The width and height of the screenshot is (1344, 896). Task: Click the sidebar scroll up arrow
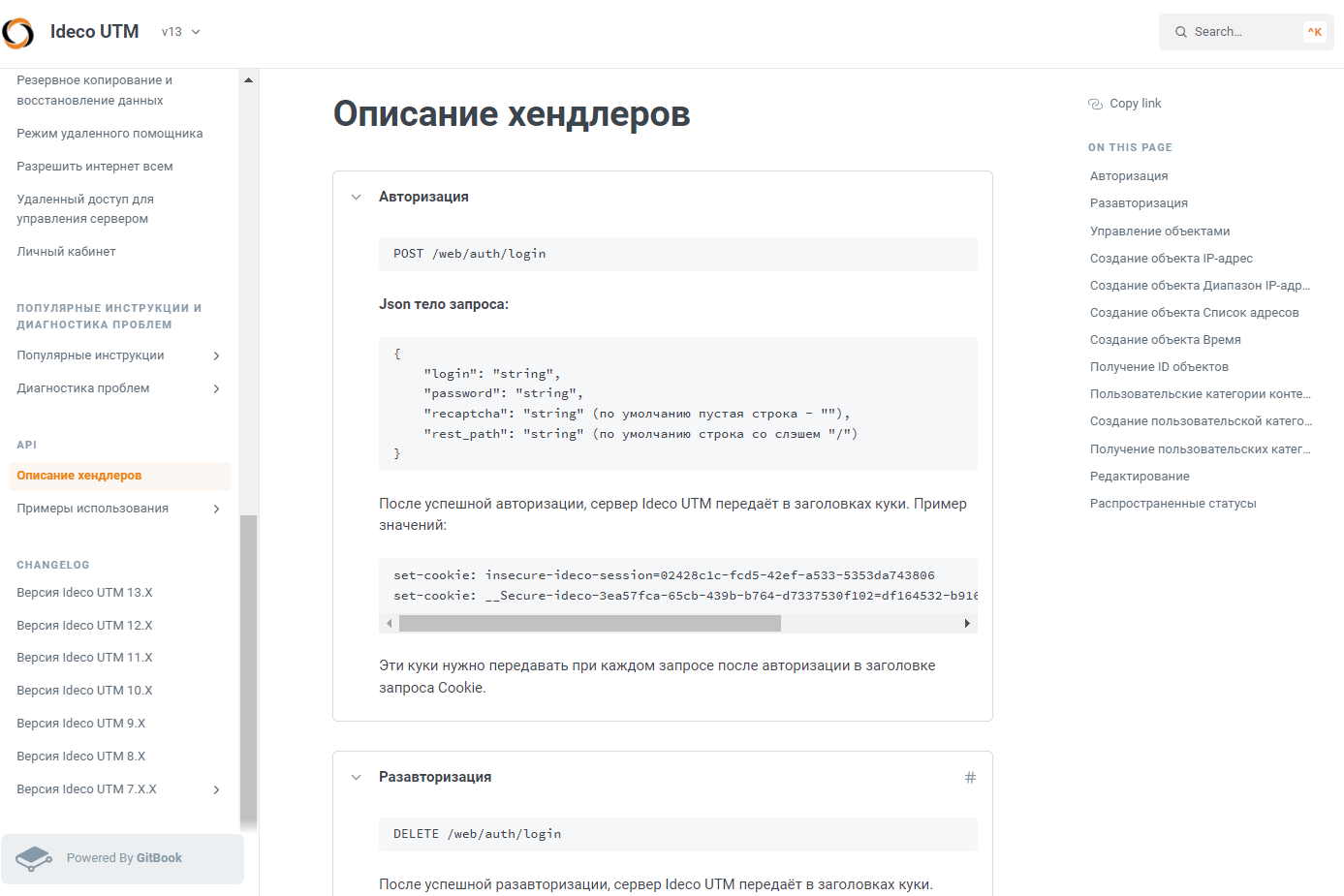tap(249, 80)
